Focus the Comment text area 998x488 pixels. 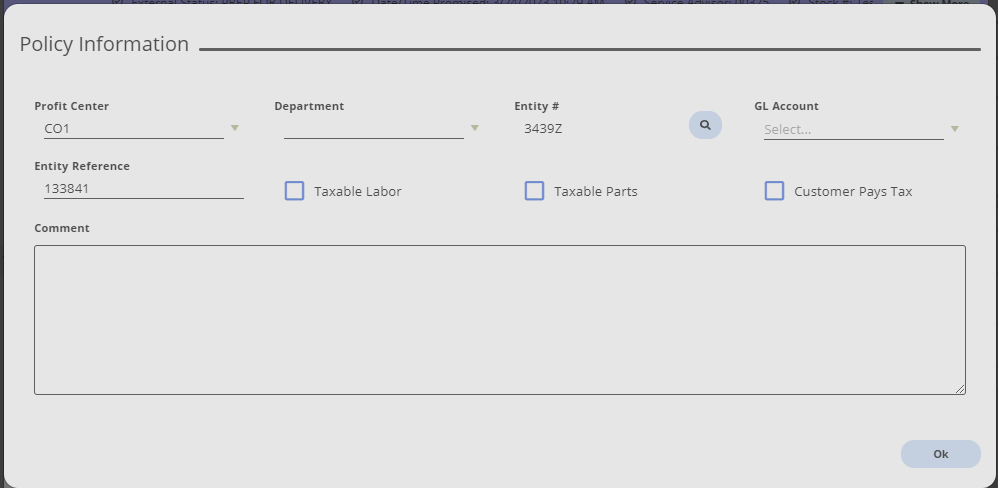(x=499, y=319)
